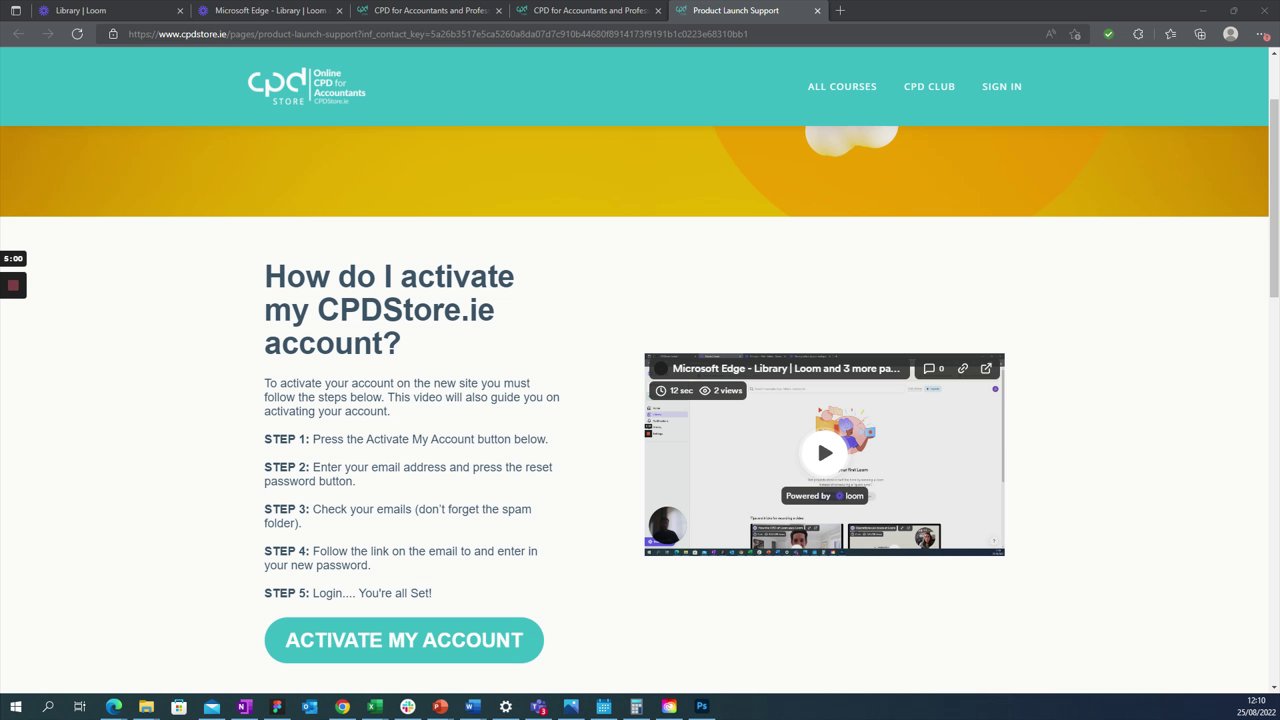The height and width of the screenshot is (720, 1280).
Task: Stop the Loom recording
Action: point(13,286)
